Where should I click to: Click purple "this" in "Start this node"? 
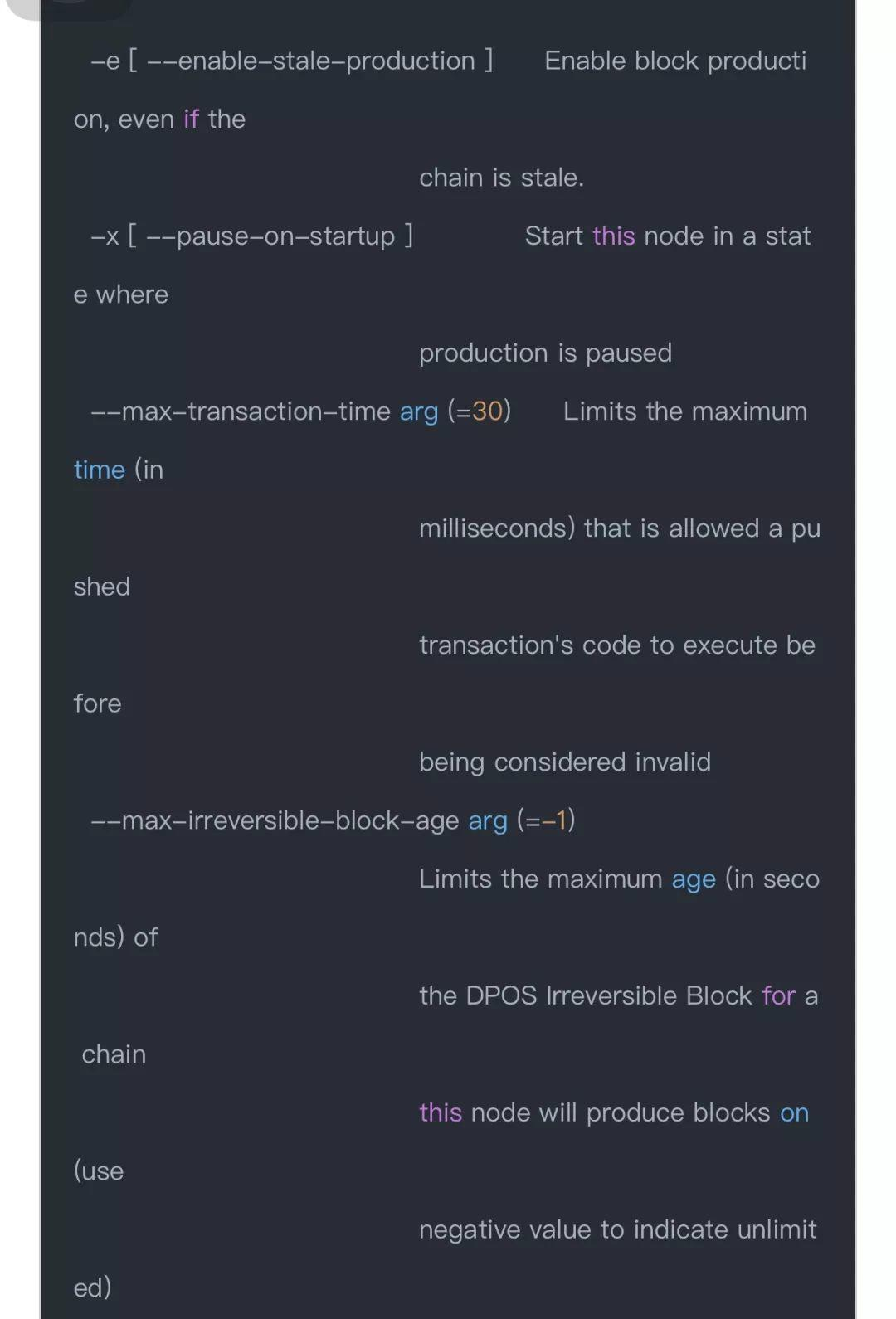tap(613, 236)
